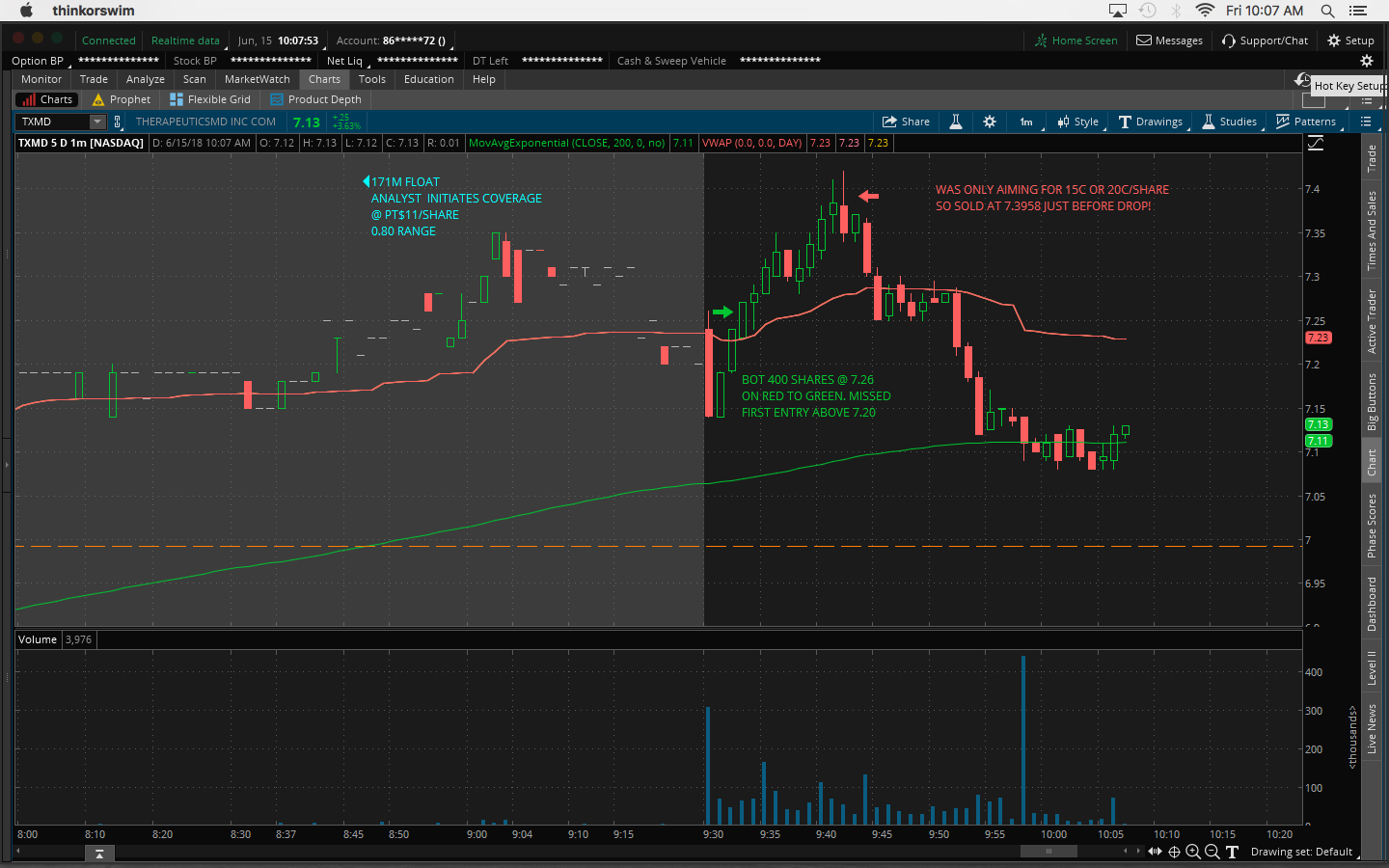The height and width of the screenshot is (868, 1389).
Task: Zoom in with the magnifier plus icon
Action: point(1193,852)
